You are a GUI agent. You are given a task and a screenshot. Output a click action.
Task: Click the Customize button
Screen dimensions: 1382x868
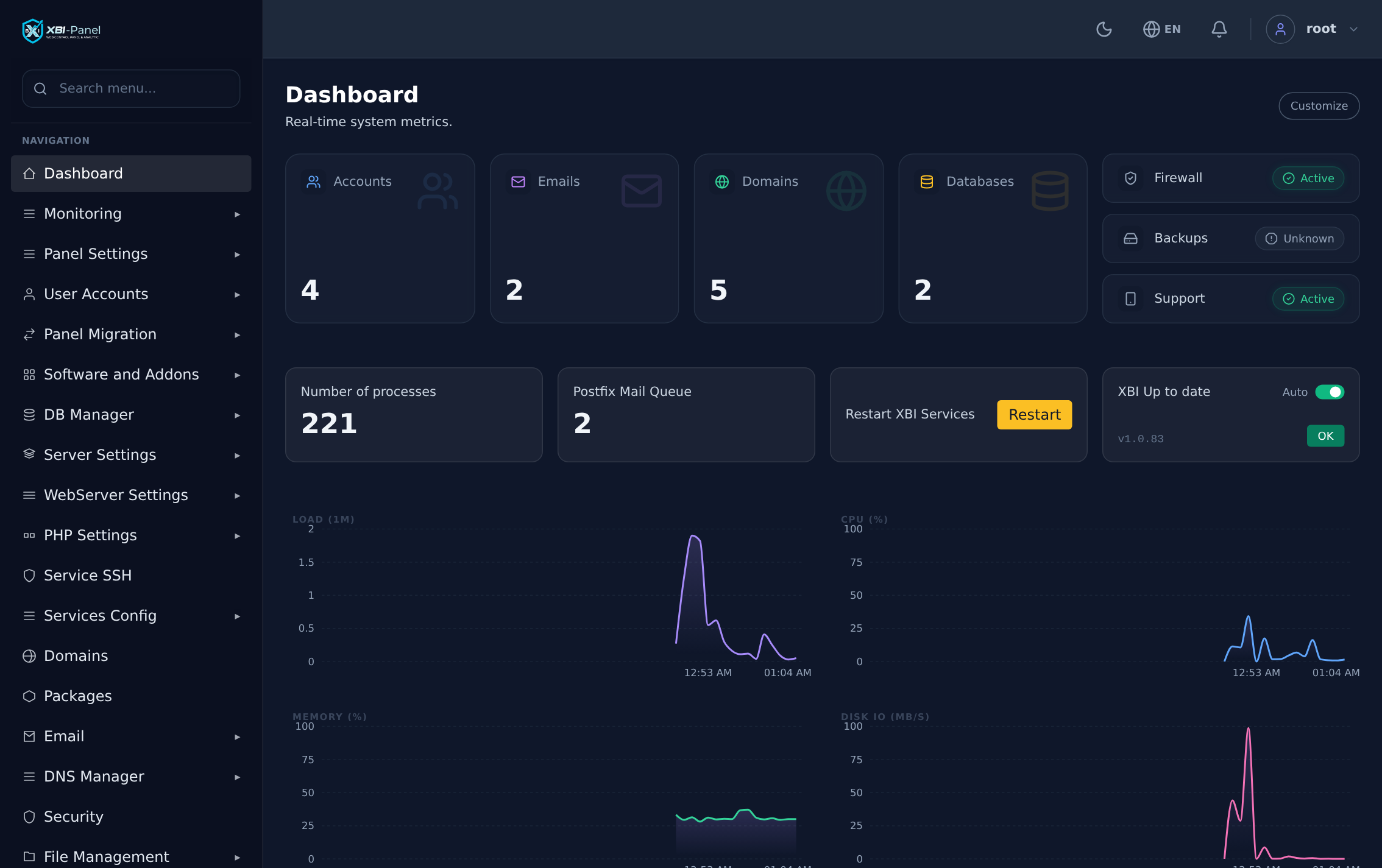[1319, 106]
